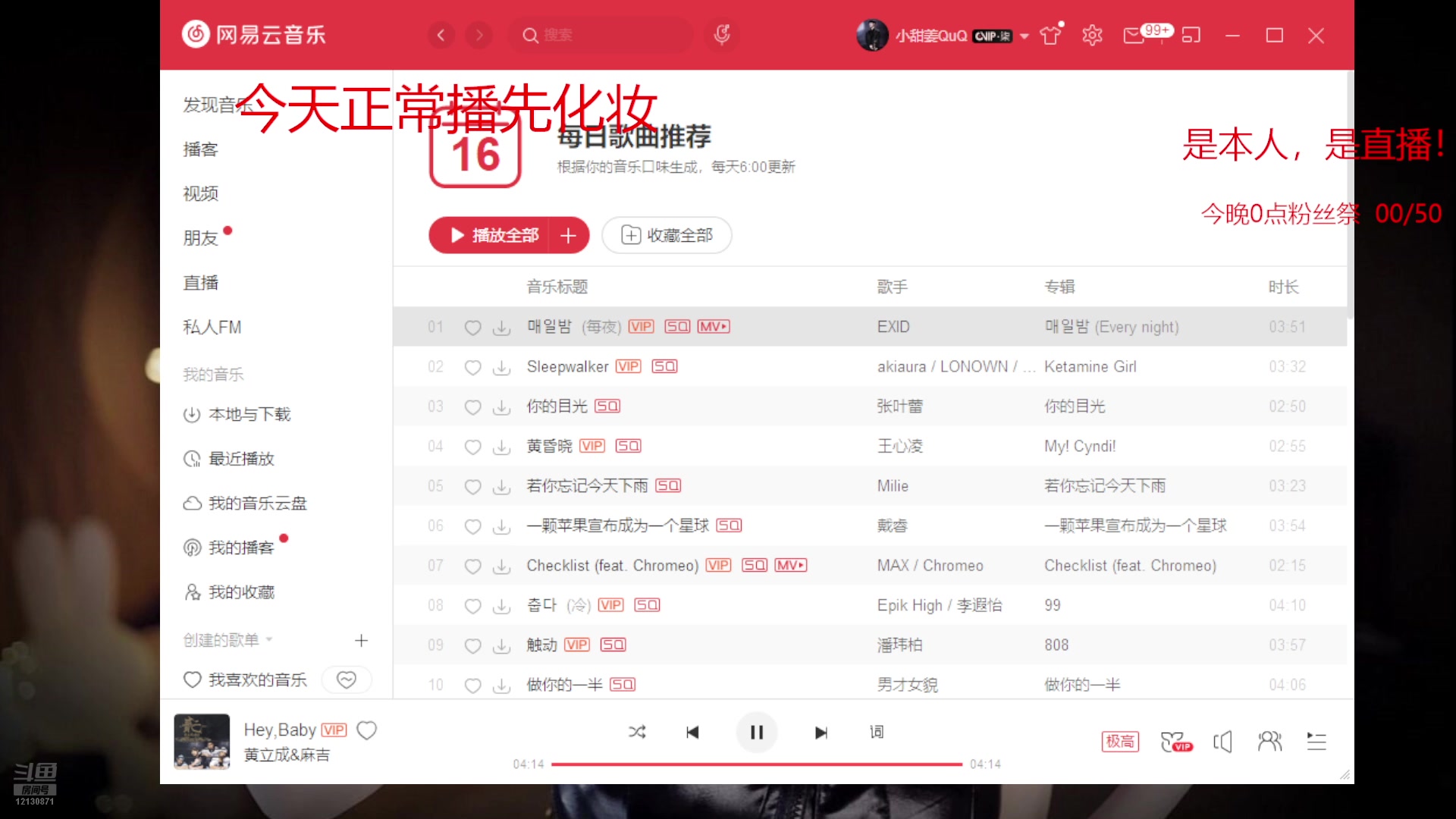Click the 收藏全部 button
Screen dimensions: 1456x819
click(x=667, y=235)
